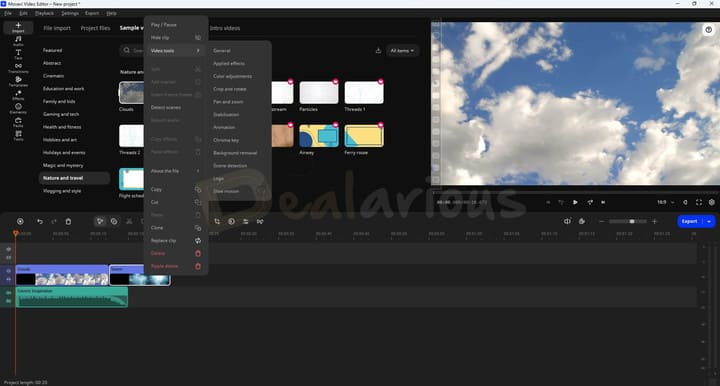Click the record button on timeline toolbar

(x=20, y=222)
